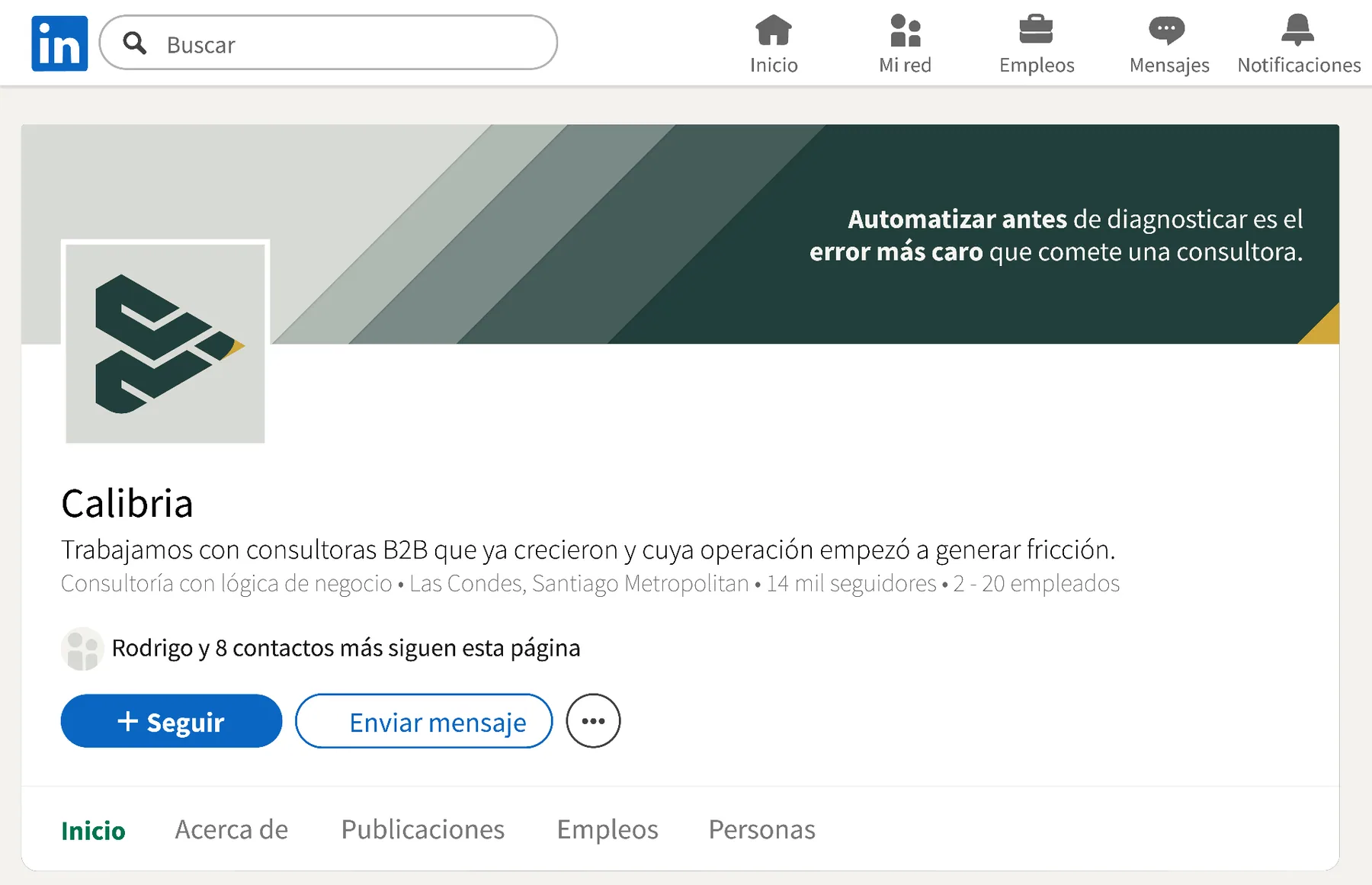Click Consultoría con lógica de negocio text
The image size is (1372, 885).
point(226,584)
